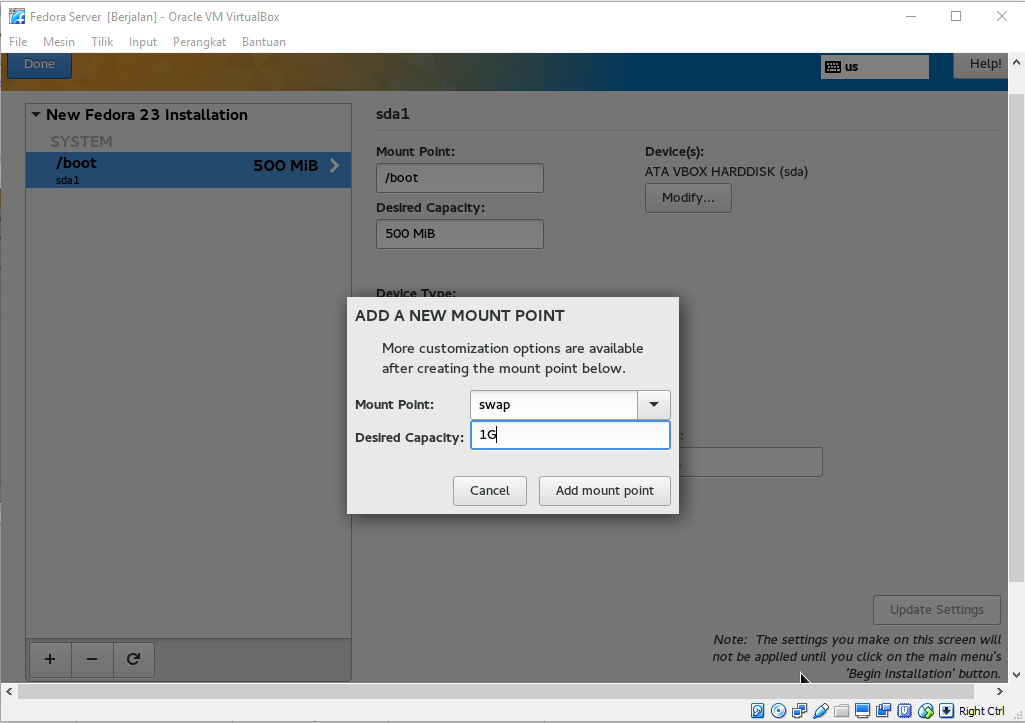This screenshot has height=723, width=1025.
Task: Click the plus icon to add a partition
Action: click(50, 659)
